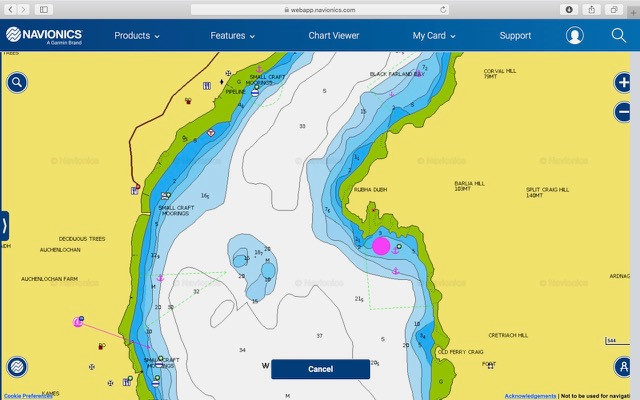Select the large magenta circle marker
The height and width of the screenshot is (400, 640).
click(x=381, y=247)
